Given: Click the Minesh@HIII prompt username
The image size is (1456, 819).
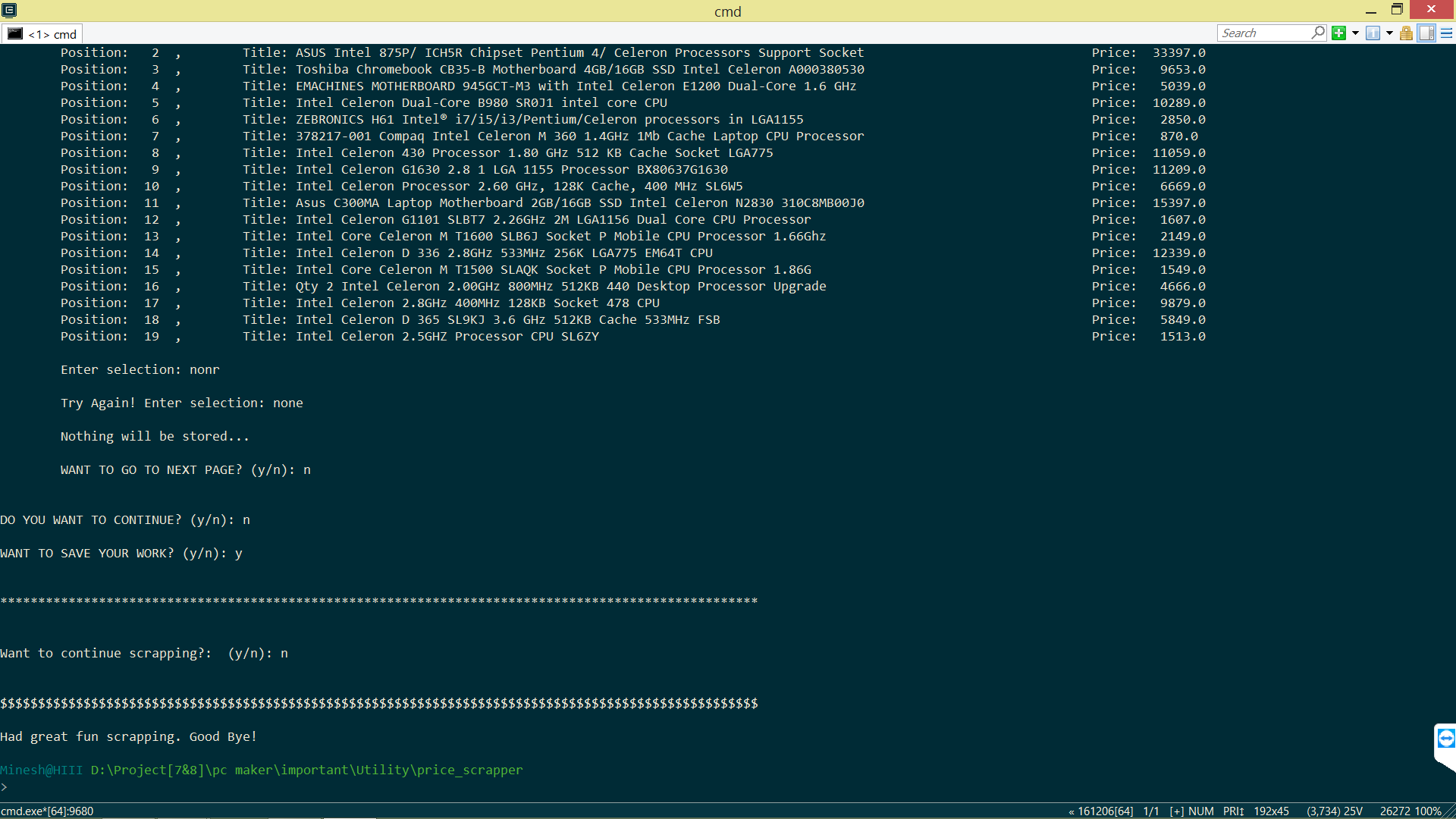Looking at the screenshot, I should (41, 770).
